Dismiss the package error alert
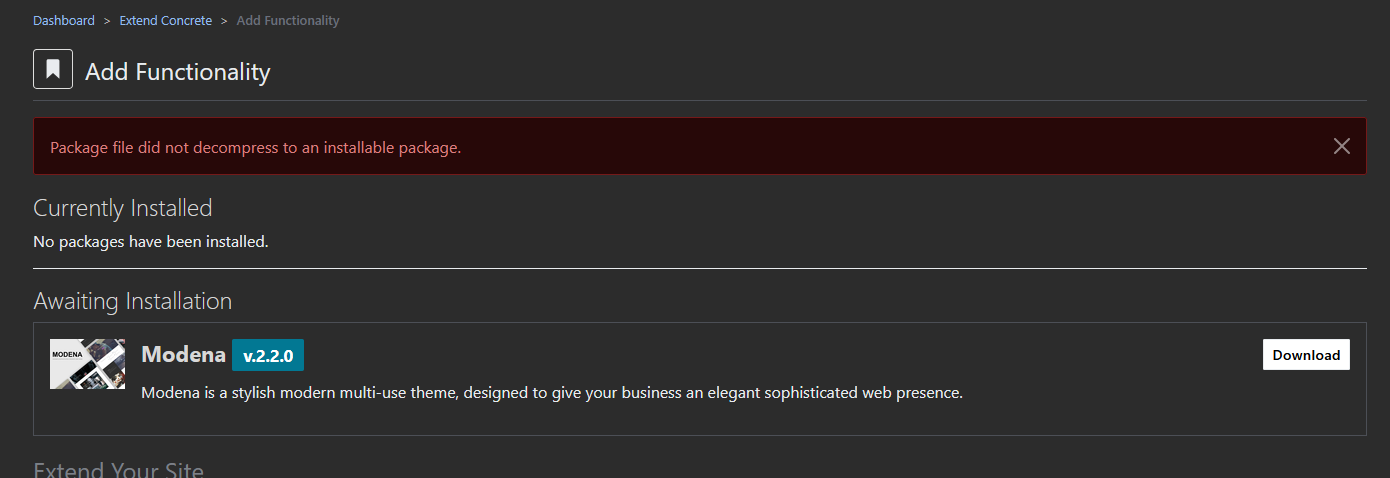 tap(1342, 146)
